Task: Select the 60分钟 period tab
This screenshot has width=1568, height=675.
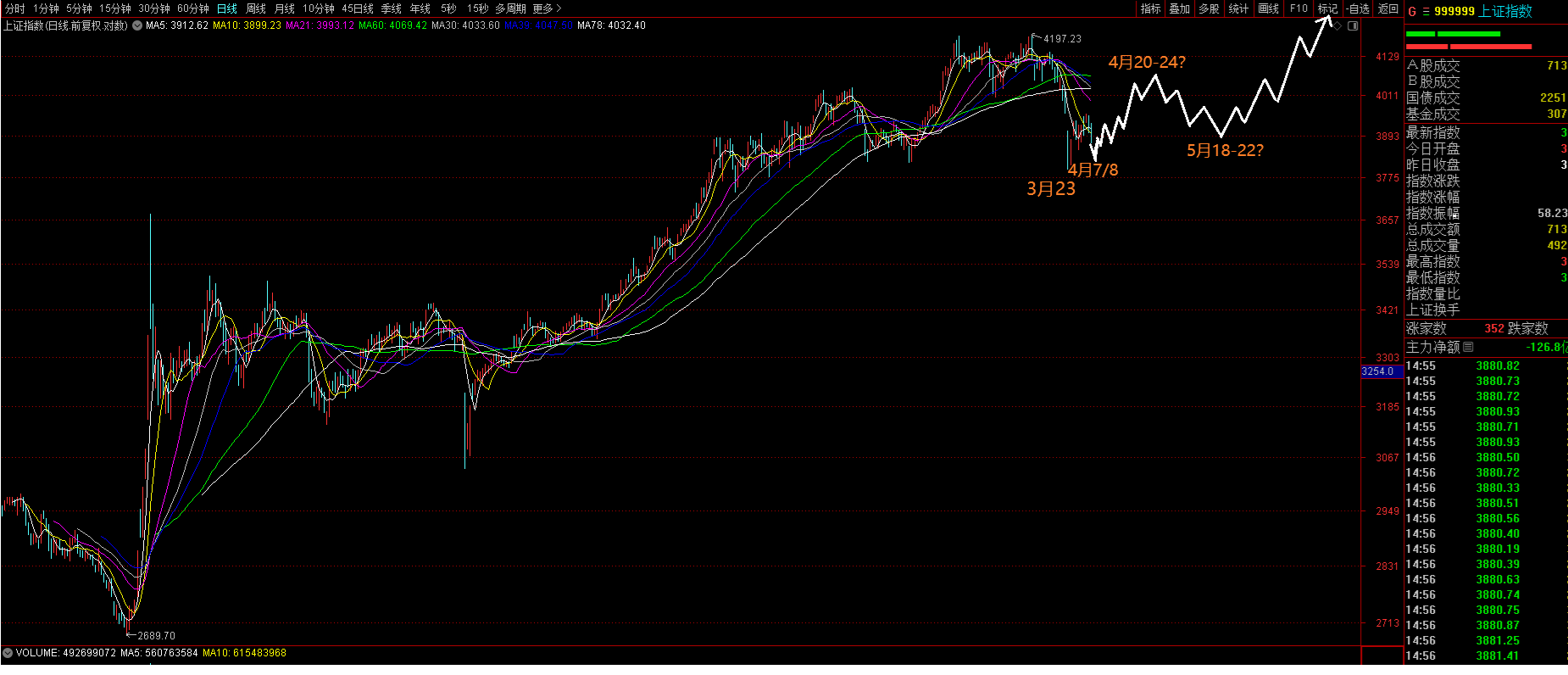Action: [x=193, y=8]
